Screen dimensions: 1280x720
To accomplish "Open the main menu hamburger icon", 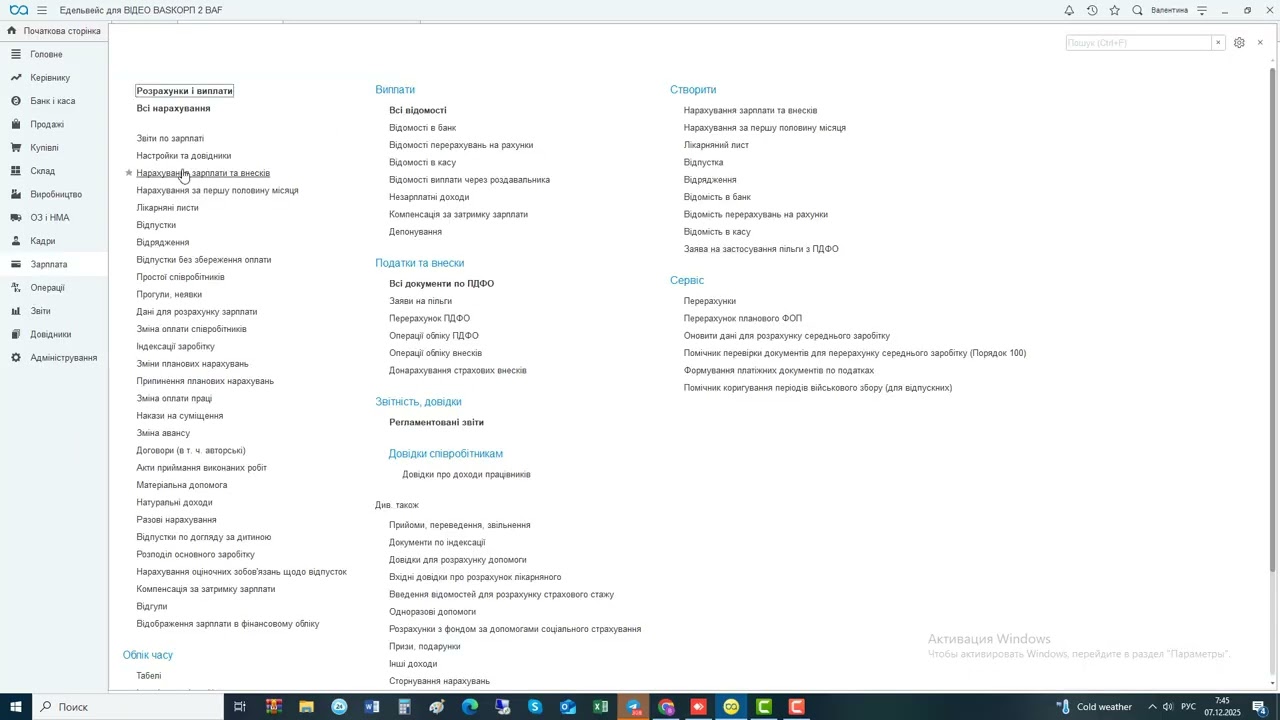I will (x=41, y=10).
